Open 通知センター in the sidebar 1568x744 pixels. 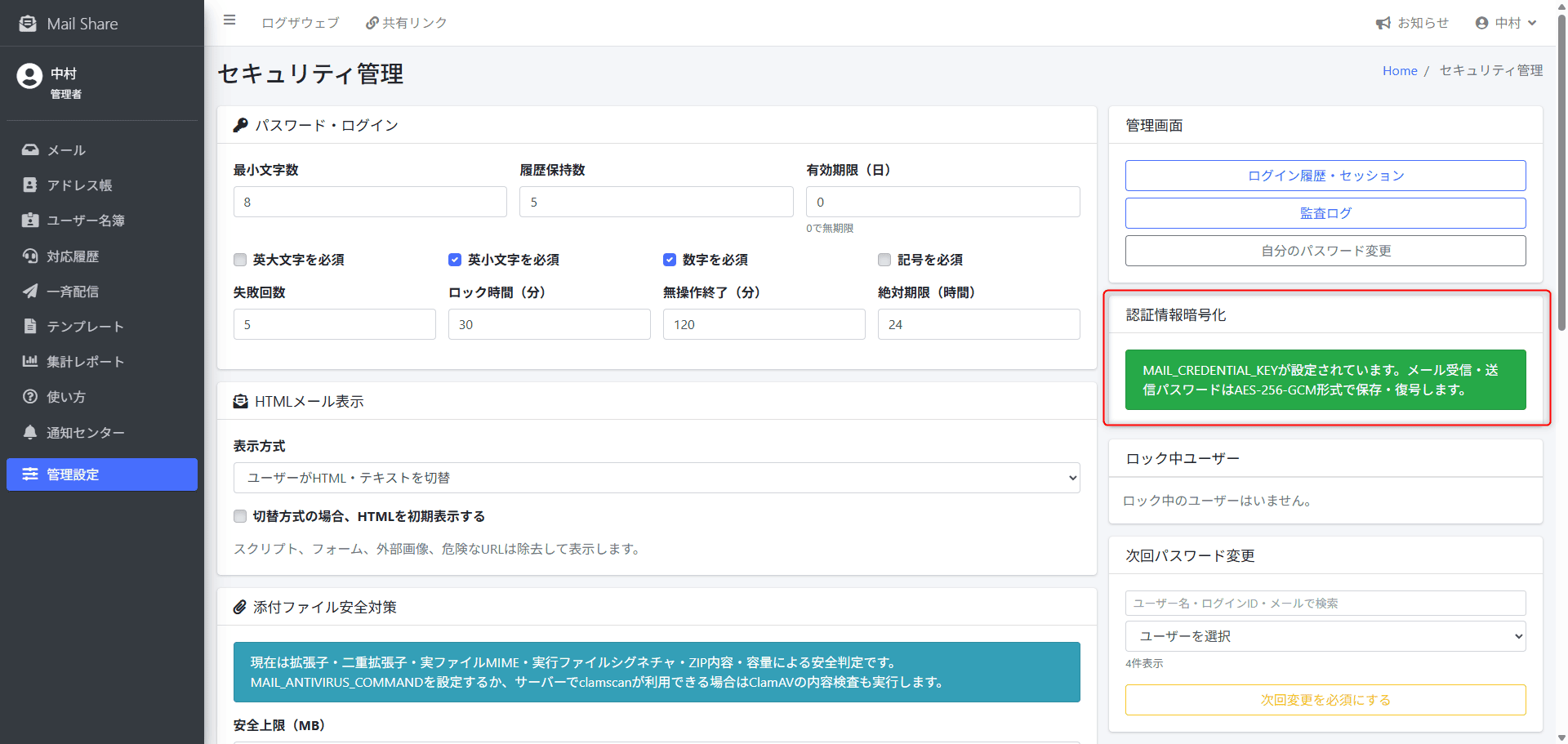(x=102, y=432)
